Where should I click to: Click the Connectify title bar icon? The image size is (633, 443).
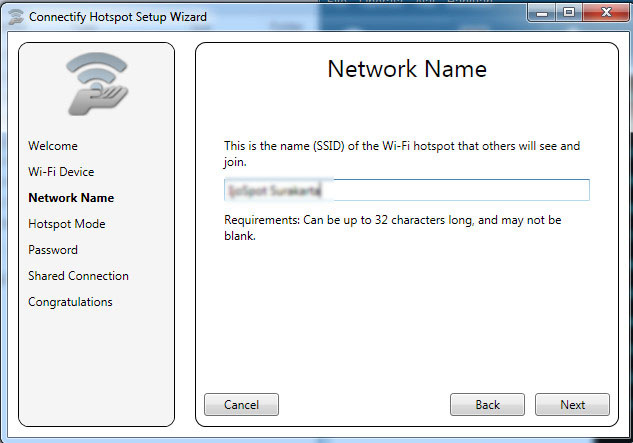[x=16, y=17]
